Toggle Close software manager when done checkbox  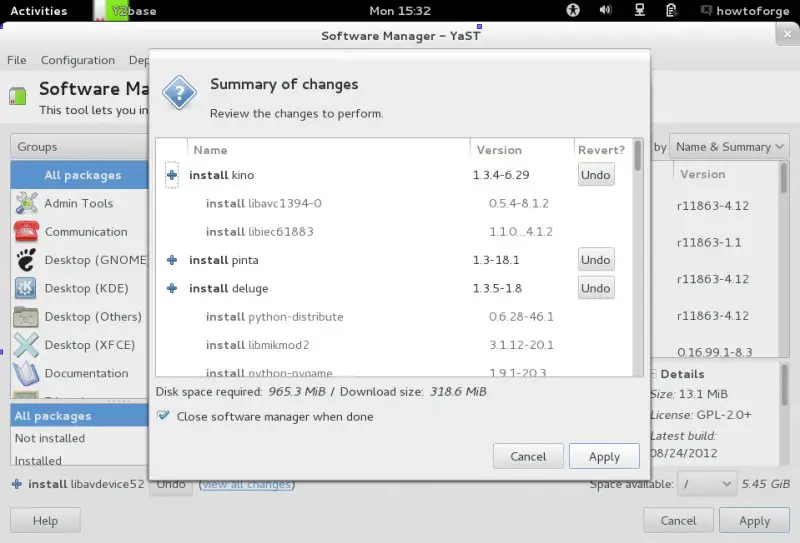(163, 416)
